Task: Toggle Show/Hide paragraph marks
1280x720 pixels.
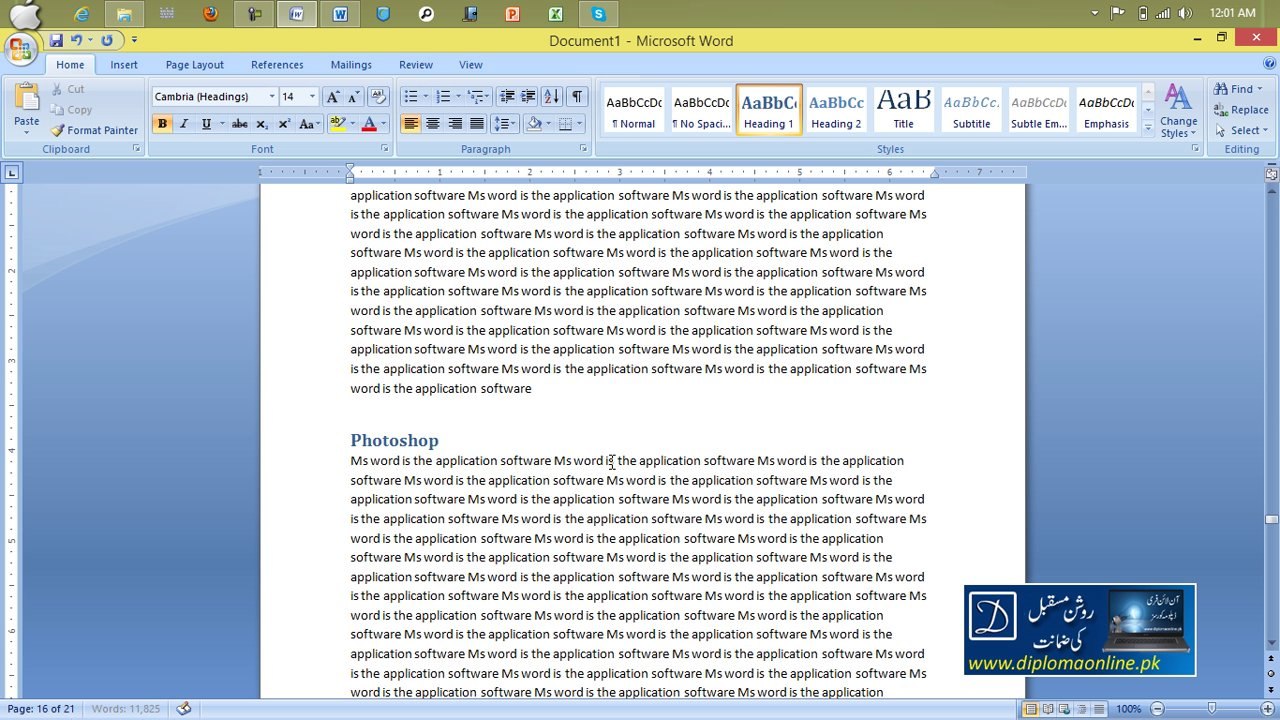Action: click(577, 97)
